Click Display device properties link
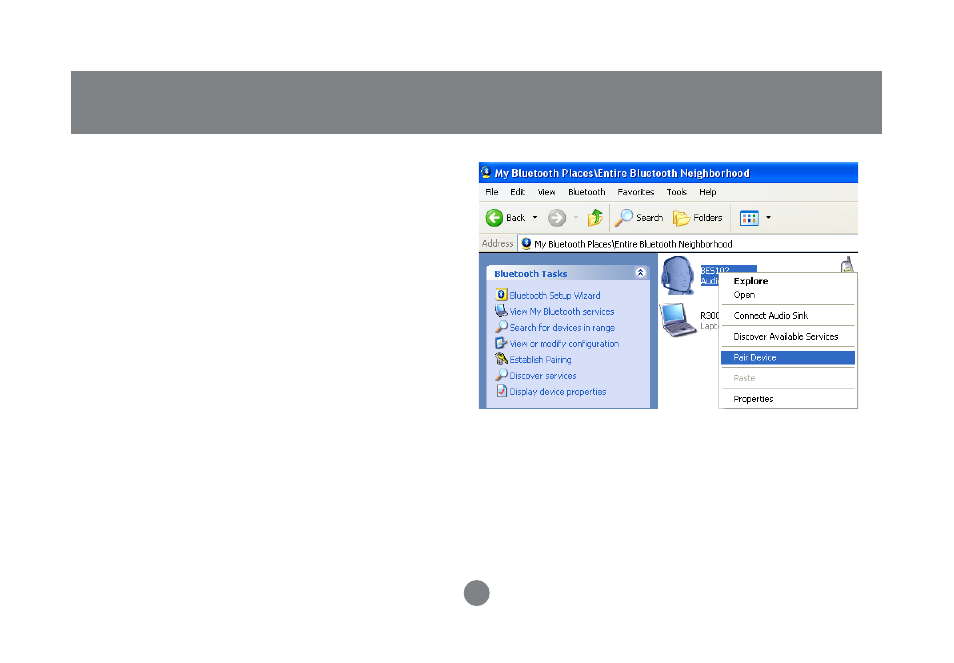The image size is (954, 663). click(558, 392)
